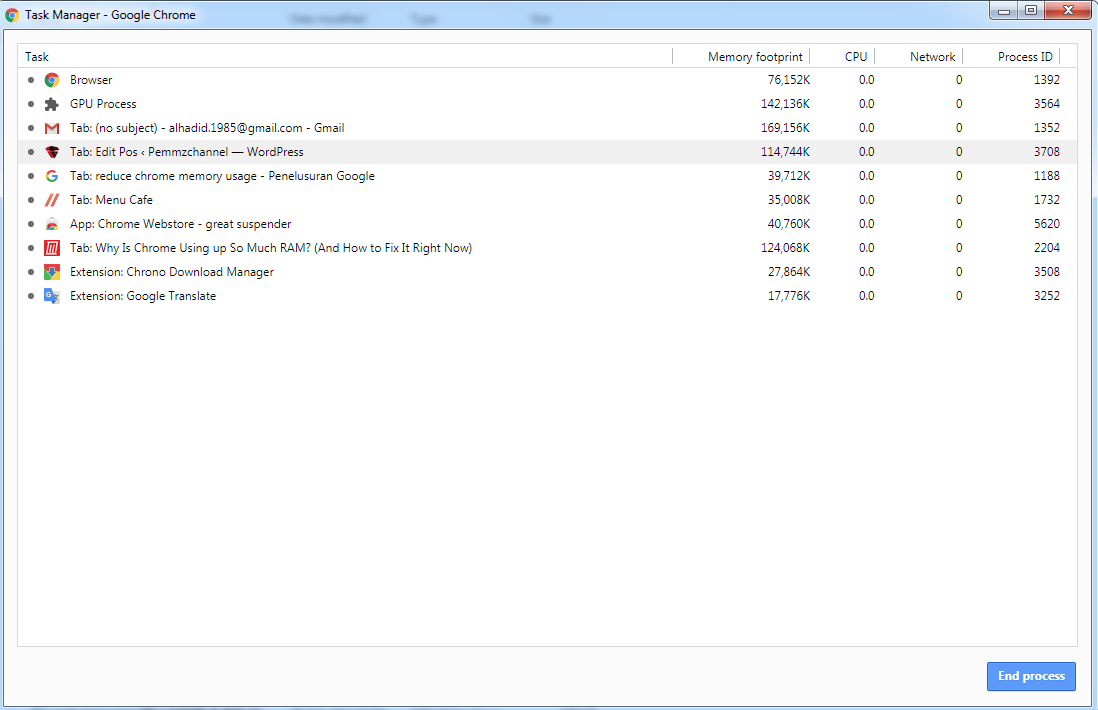
Task: Click the Chrome Webstore app icon
Action: coord(52,224)
